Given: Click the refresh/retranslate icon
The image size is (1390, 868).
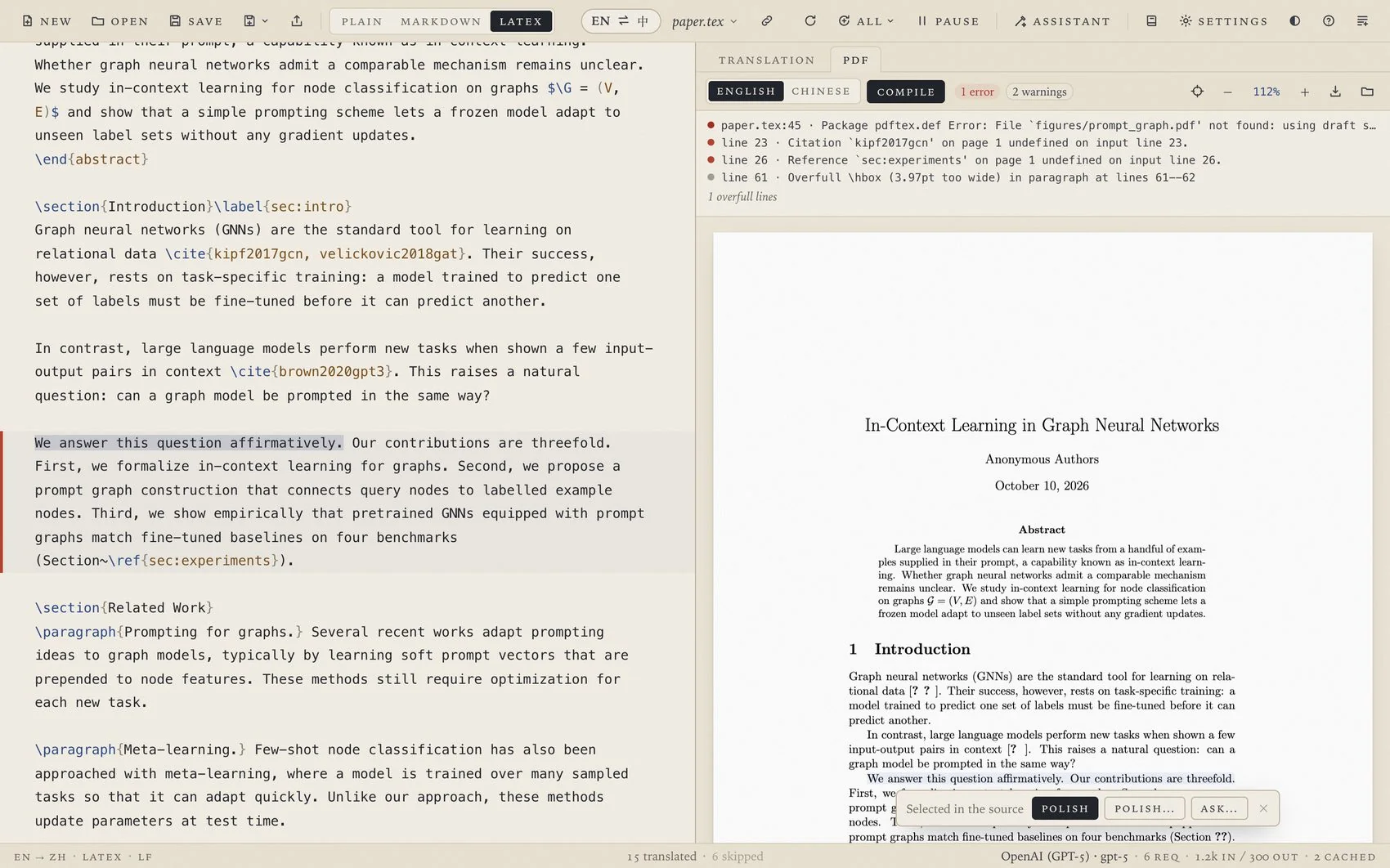Looking at the screenshot, I should pos(810,21).
